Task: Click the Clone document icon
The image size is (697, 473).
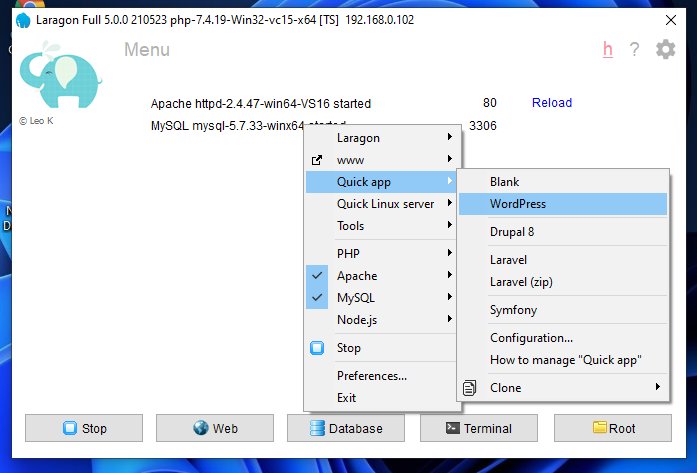Action: pyautogui.click(x=470, y=387)
